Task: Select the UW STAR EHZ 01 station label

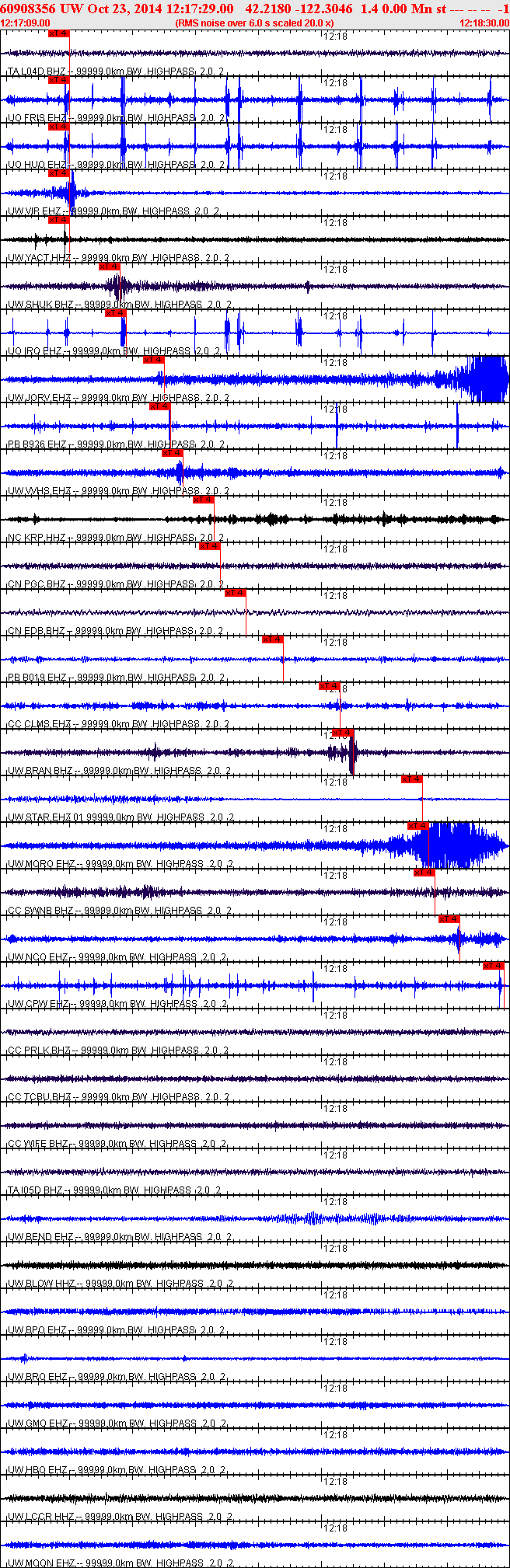Action: click(45, 817)
